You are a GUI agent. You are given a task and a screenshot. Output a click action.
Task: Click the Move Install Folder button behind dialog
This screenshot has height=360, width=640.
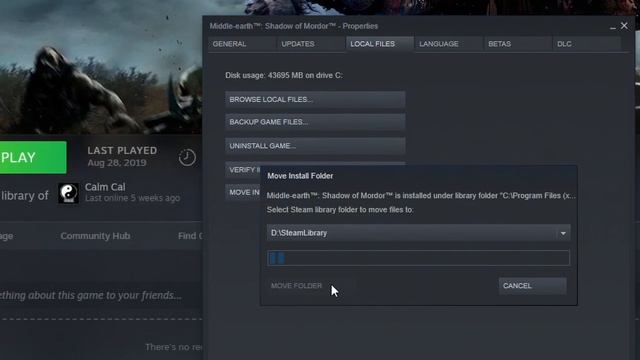click(x=243, y=192)
